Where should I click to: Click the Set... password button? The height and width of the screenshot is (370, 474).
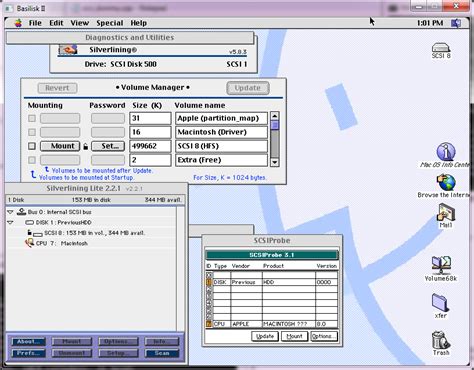pyautogui.click(x=108, y=146)
